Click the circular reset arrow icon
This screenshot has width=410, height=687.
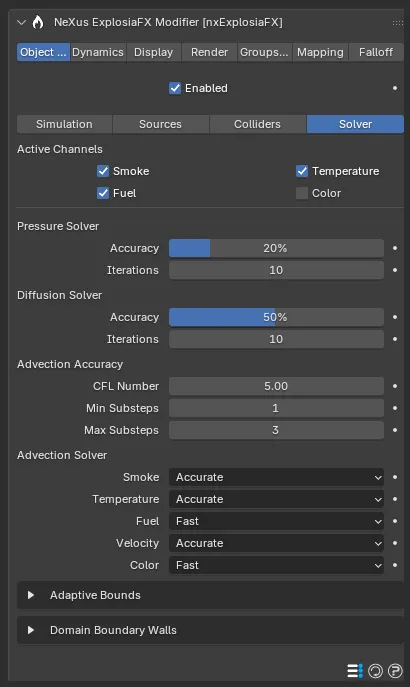375,670
